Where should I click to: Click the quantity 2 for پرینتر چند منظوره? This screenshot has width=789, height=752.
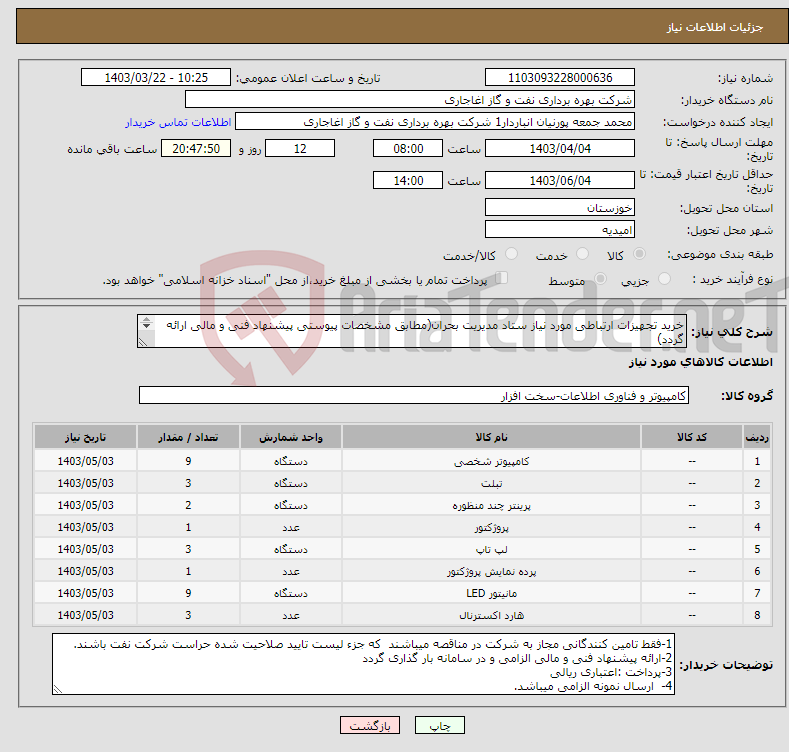tap(188, 505)
